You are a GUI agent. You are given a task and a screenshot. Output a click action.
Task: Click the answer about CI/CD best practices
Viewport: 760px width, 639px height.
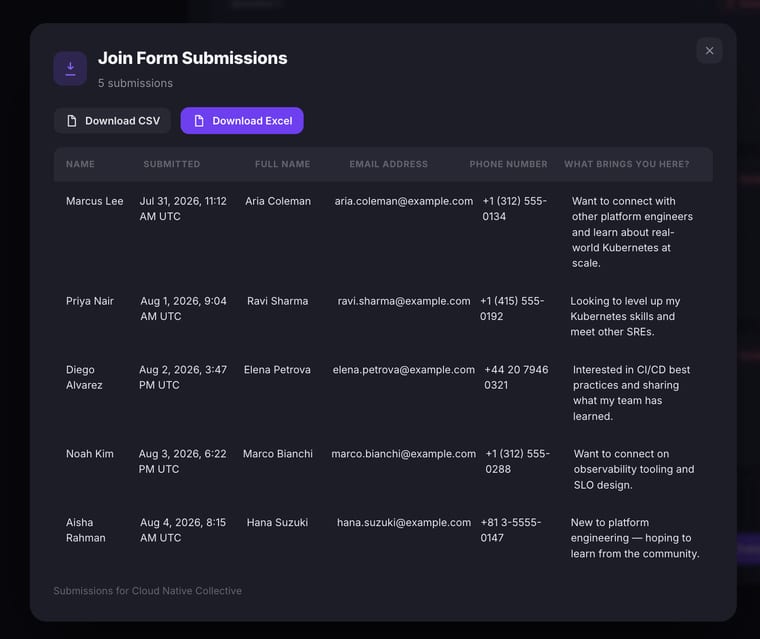(x=631, y=393)
